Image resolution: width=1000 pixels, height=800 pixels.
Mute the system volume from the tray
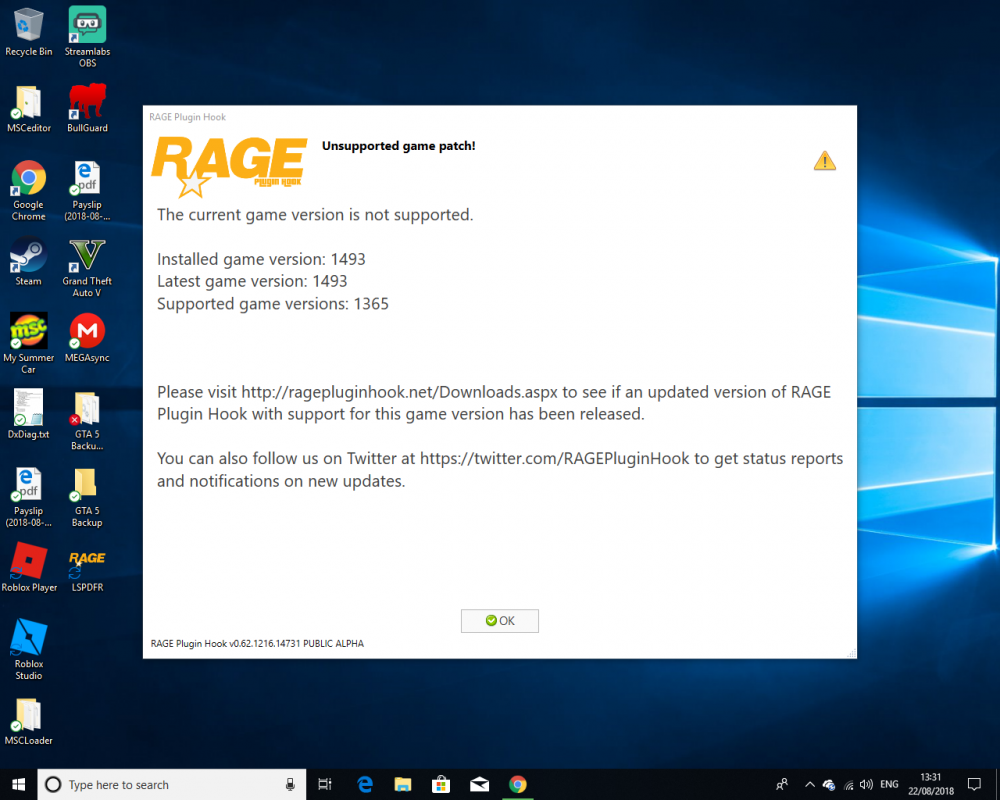[x=865, y=784]
